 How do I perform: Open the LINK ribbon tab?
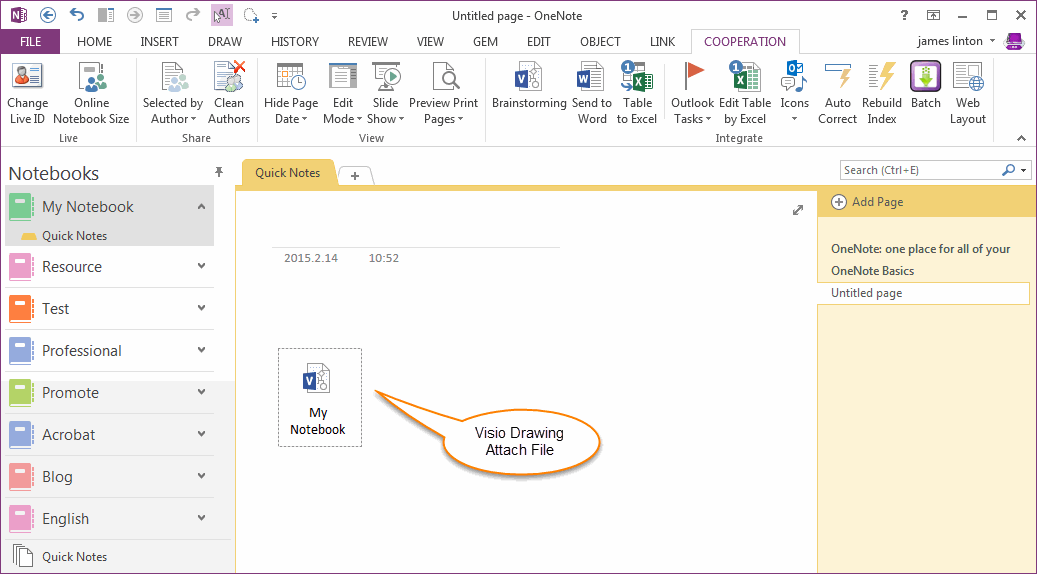click(662, 42)
